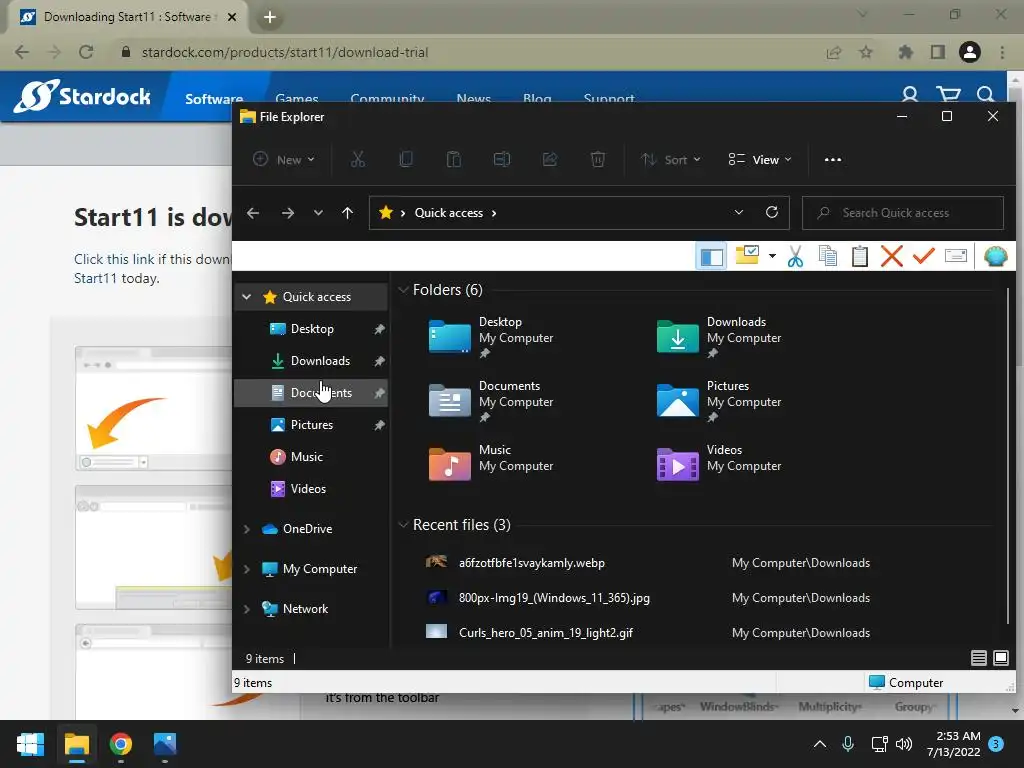Click the Stardock logo in browser

(82, 96)
